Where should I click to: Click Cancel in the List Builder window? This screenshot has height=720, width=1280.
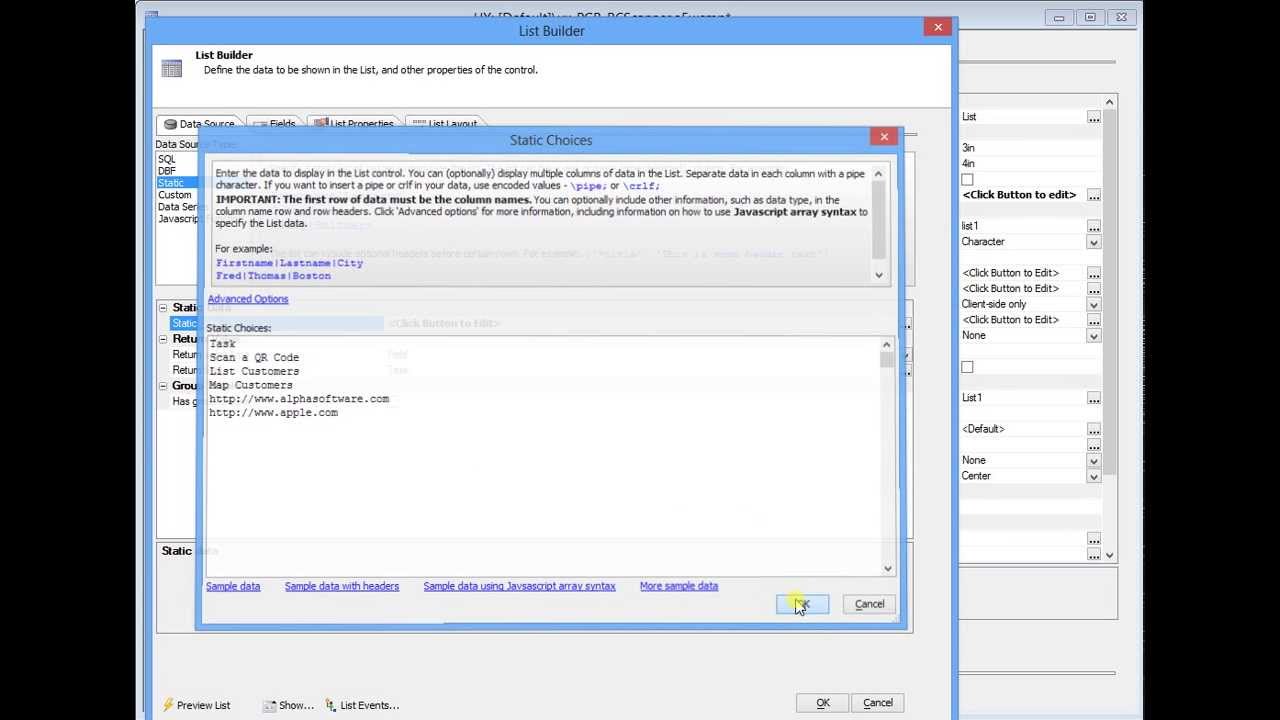pyautogui.click(x=878, y=703)
